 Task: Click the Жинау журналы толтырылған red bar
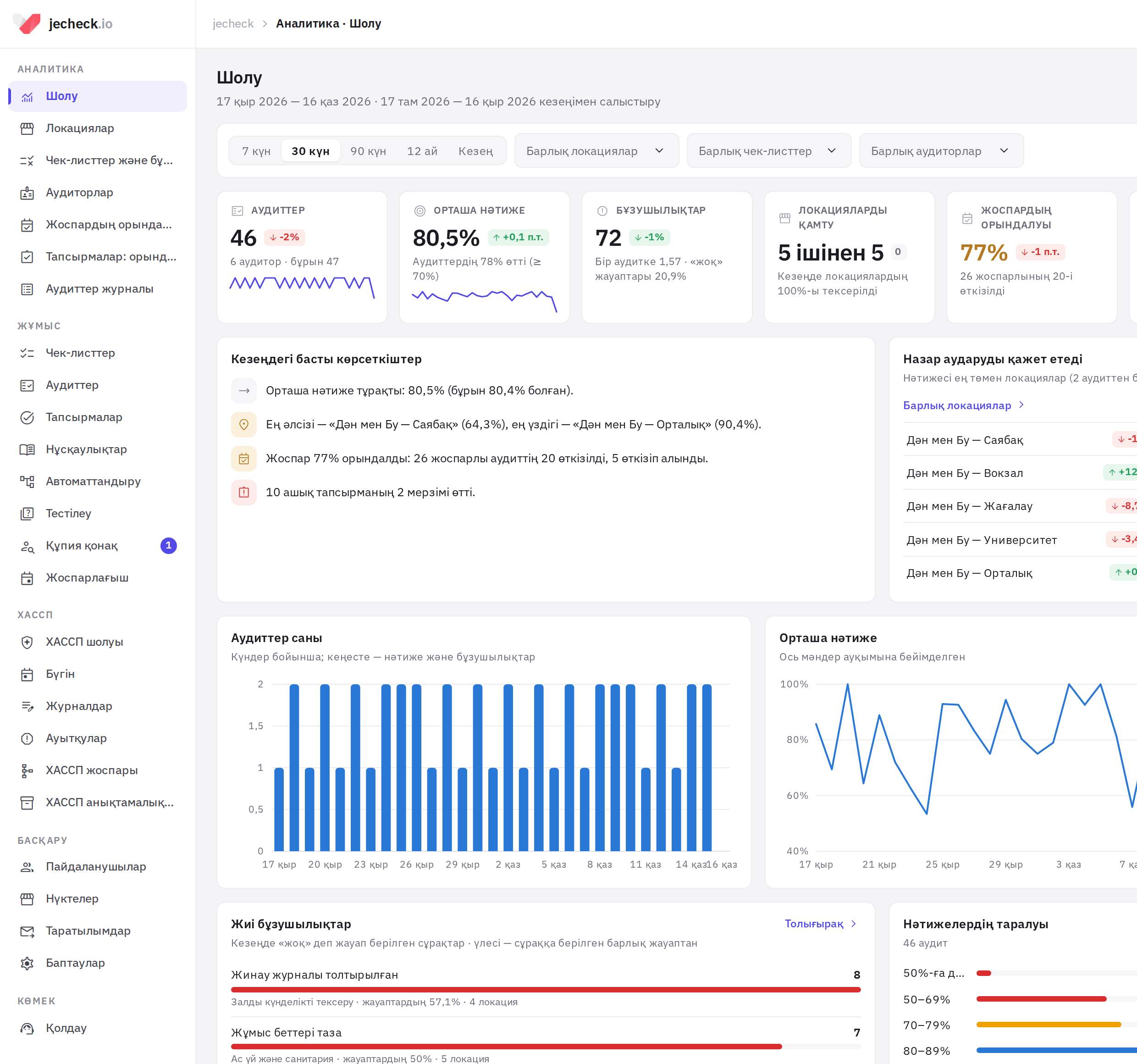(546, 990)
